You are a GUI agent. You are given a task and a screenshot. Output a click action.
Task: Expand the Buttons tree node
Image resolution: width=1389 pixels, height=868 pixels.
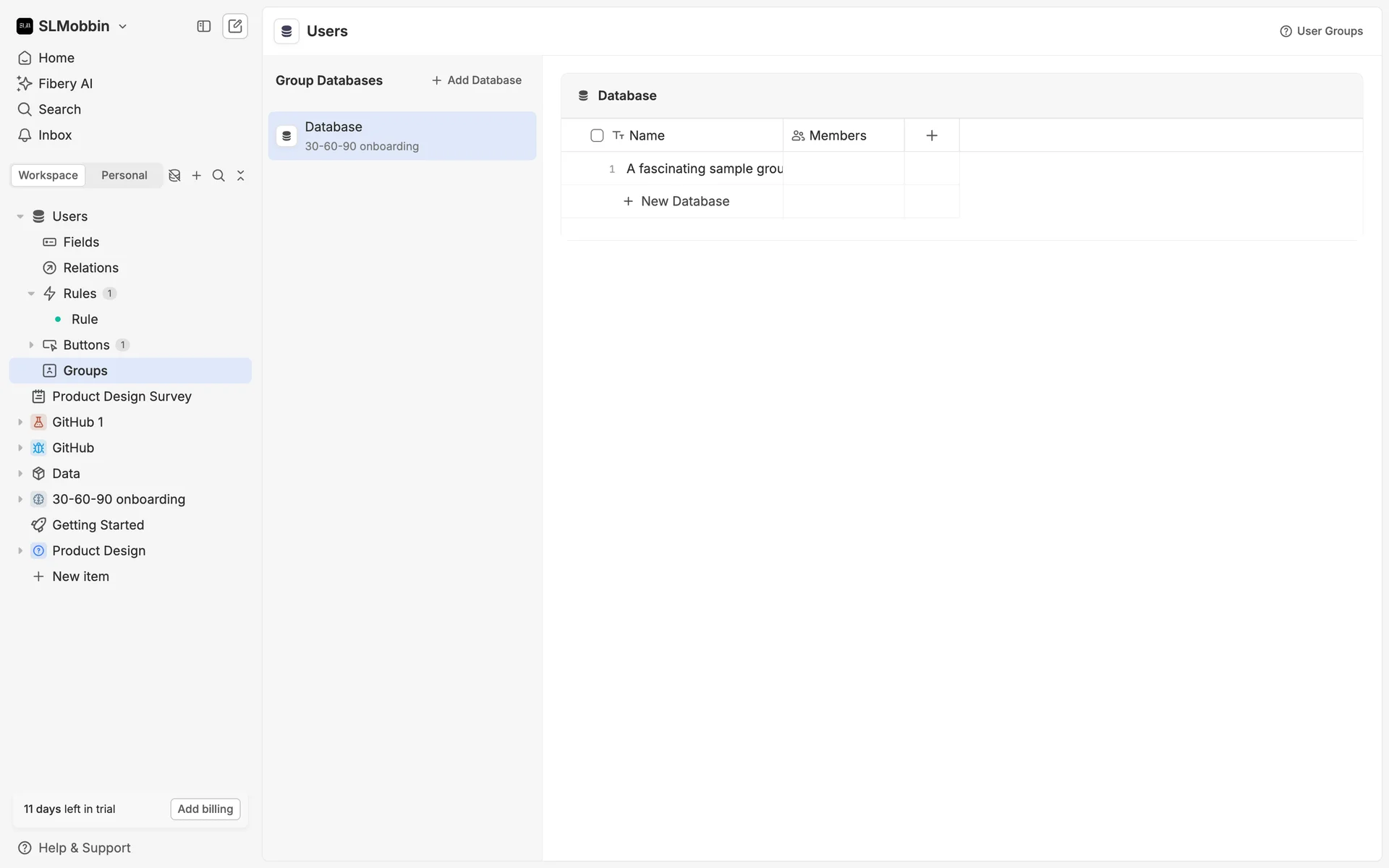[x=31, y=345]
